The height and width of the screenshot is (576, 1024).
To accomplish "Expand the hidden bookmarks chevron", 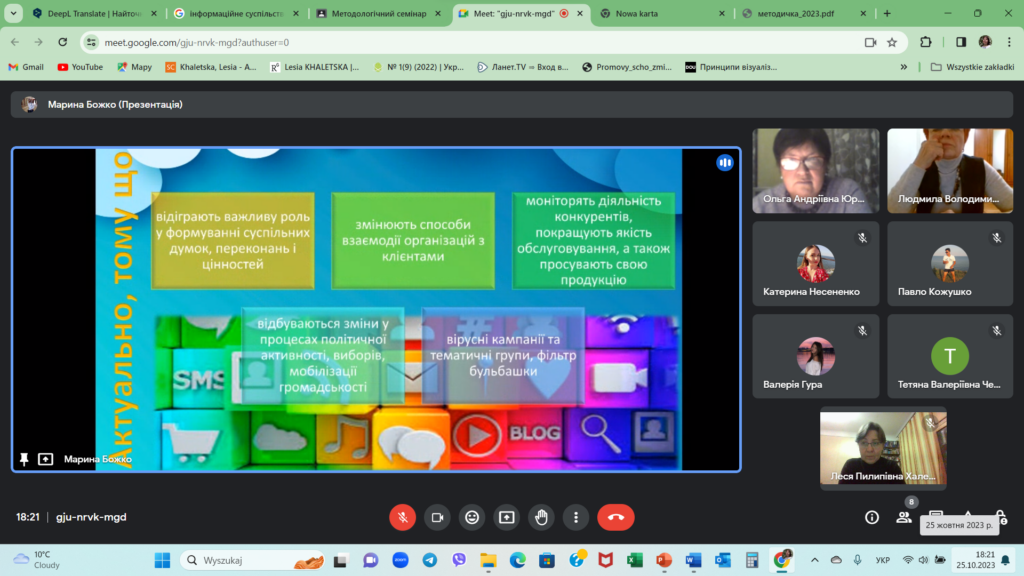I will (x=904, y=67).
